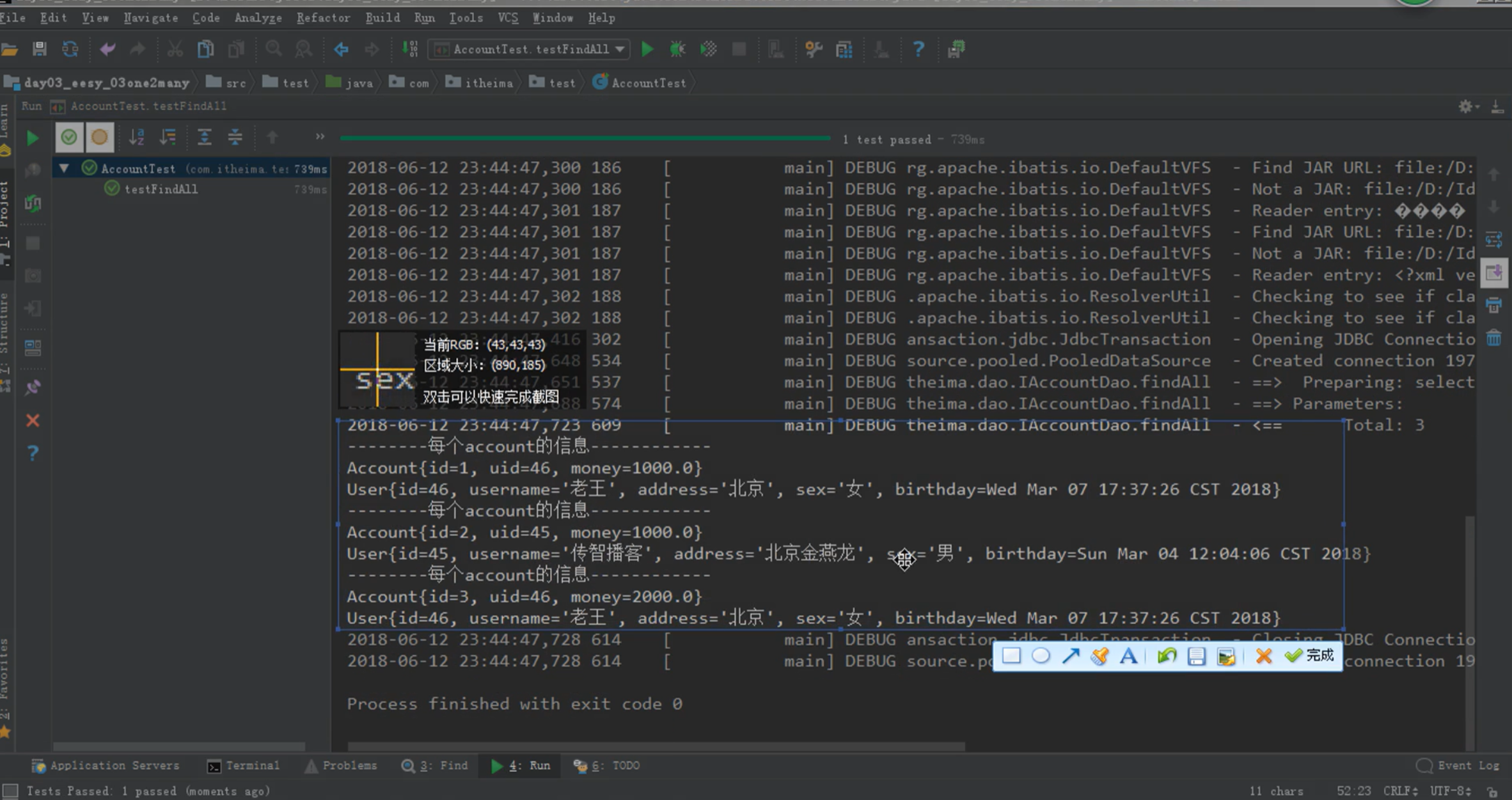The height and width of the screenshot is (800, 1512).
Task: Toggle show ignored tests orange circle filter
Action: pos(99,137)
